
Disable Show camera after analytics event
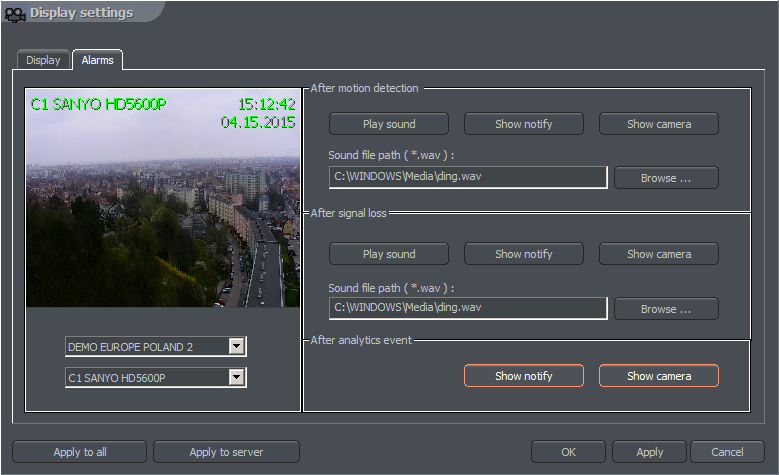(658, 376)
